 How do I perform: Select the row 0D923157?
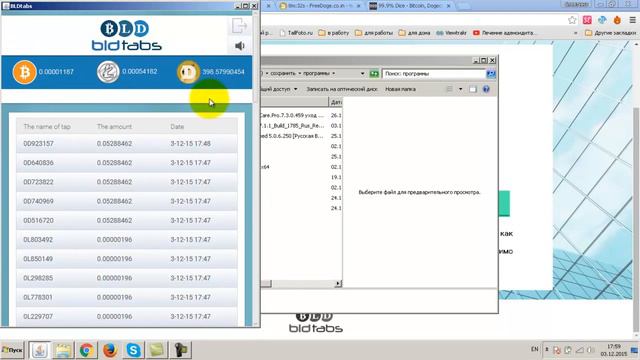(x=127, y=144)
